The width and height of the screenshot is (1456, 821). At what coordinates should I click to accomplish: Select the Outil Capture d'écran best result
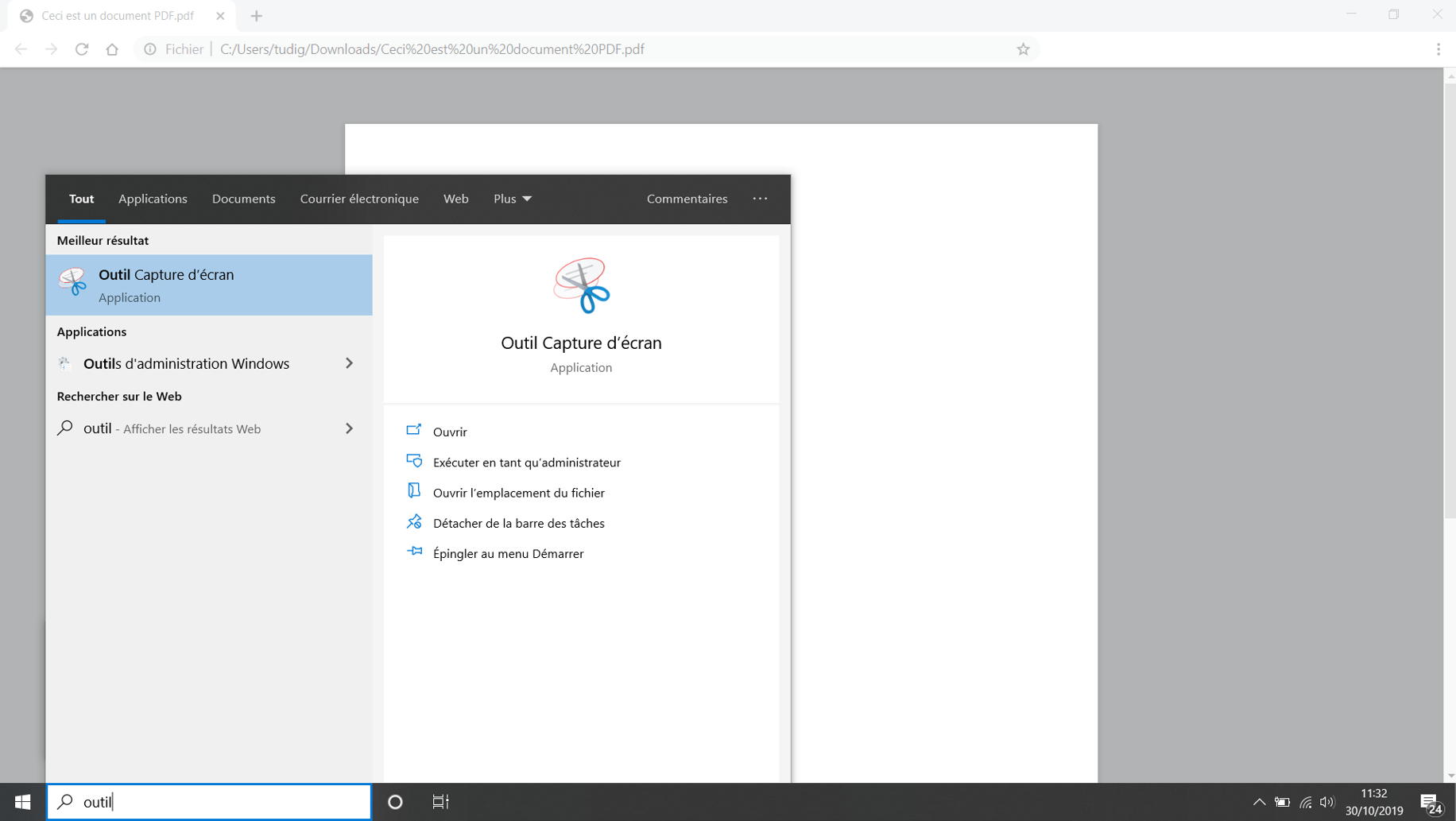[x=209, y=285]
